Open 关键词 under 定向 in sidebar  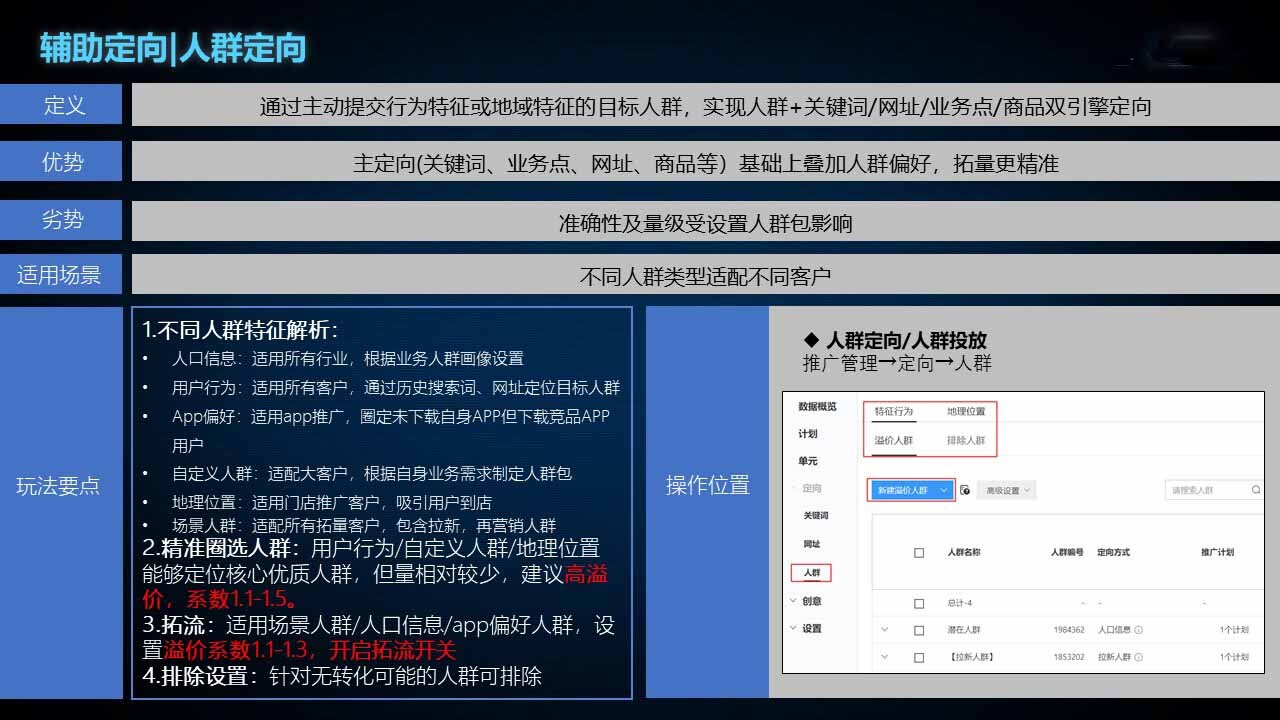click(x=816, y=515)
